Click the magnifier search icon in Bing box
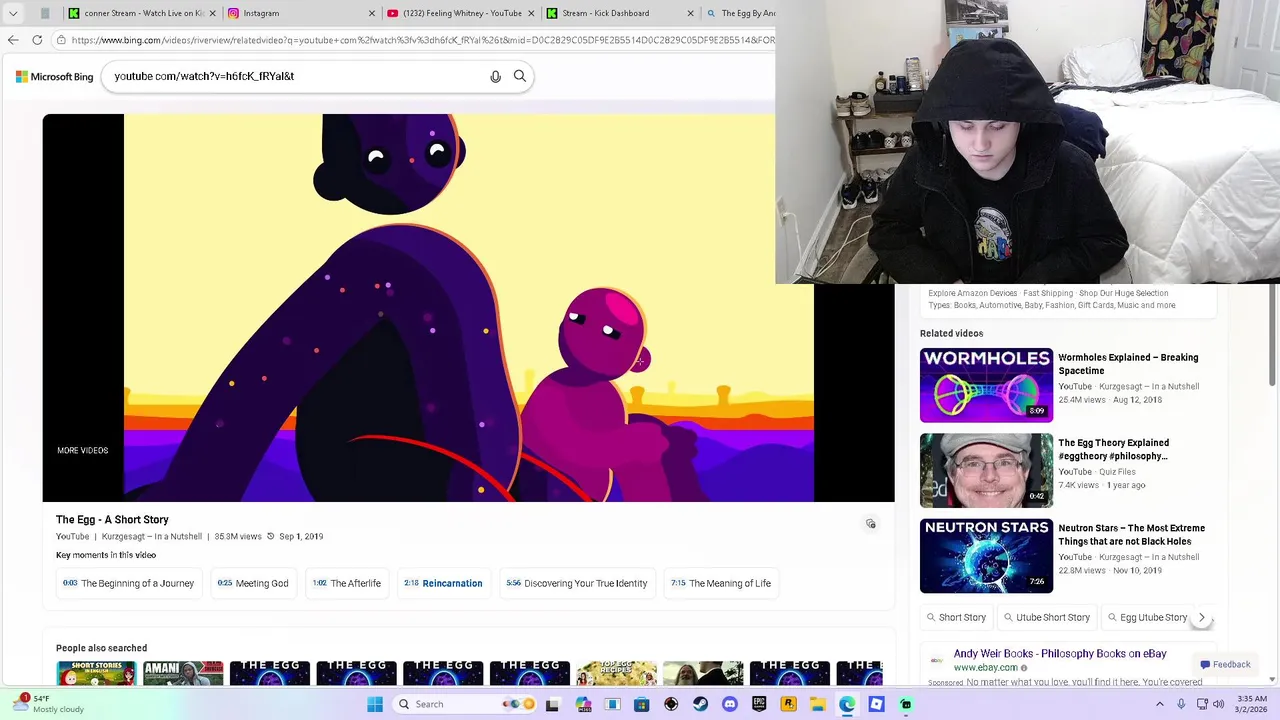This screenshot has height=720, width=1280. tap(520, 76)
